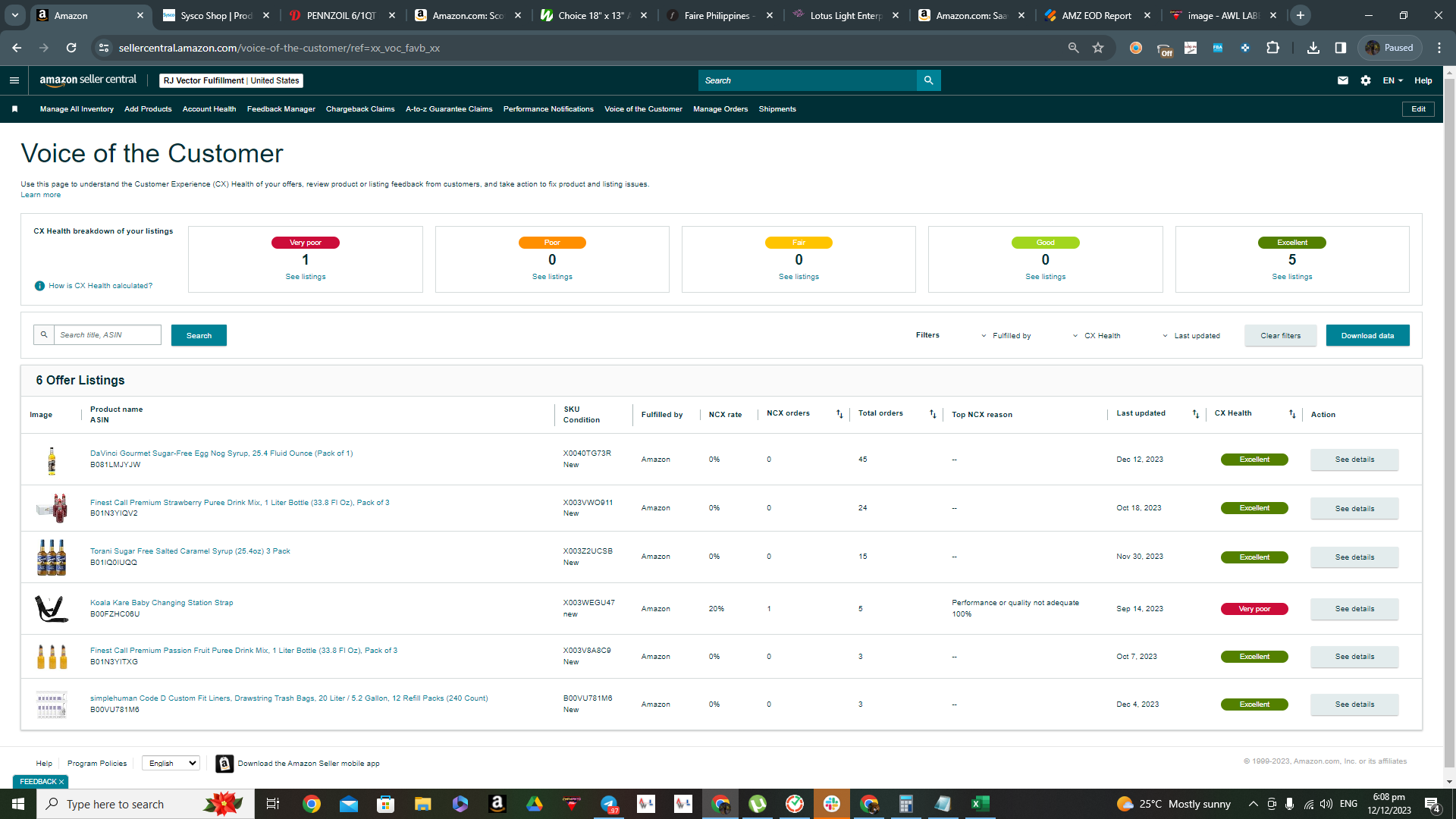
Task: Expand the CX Health filter dropdown
Action: point(1097,336)
